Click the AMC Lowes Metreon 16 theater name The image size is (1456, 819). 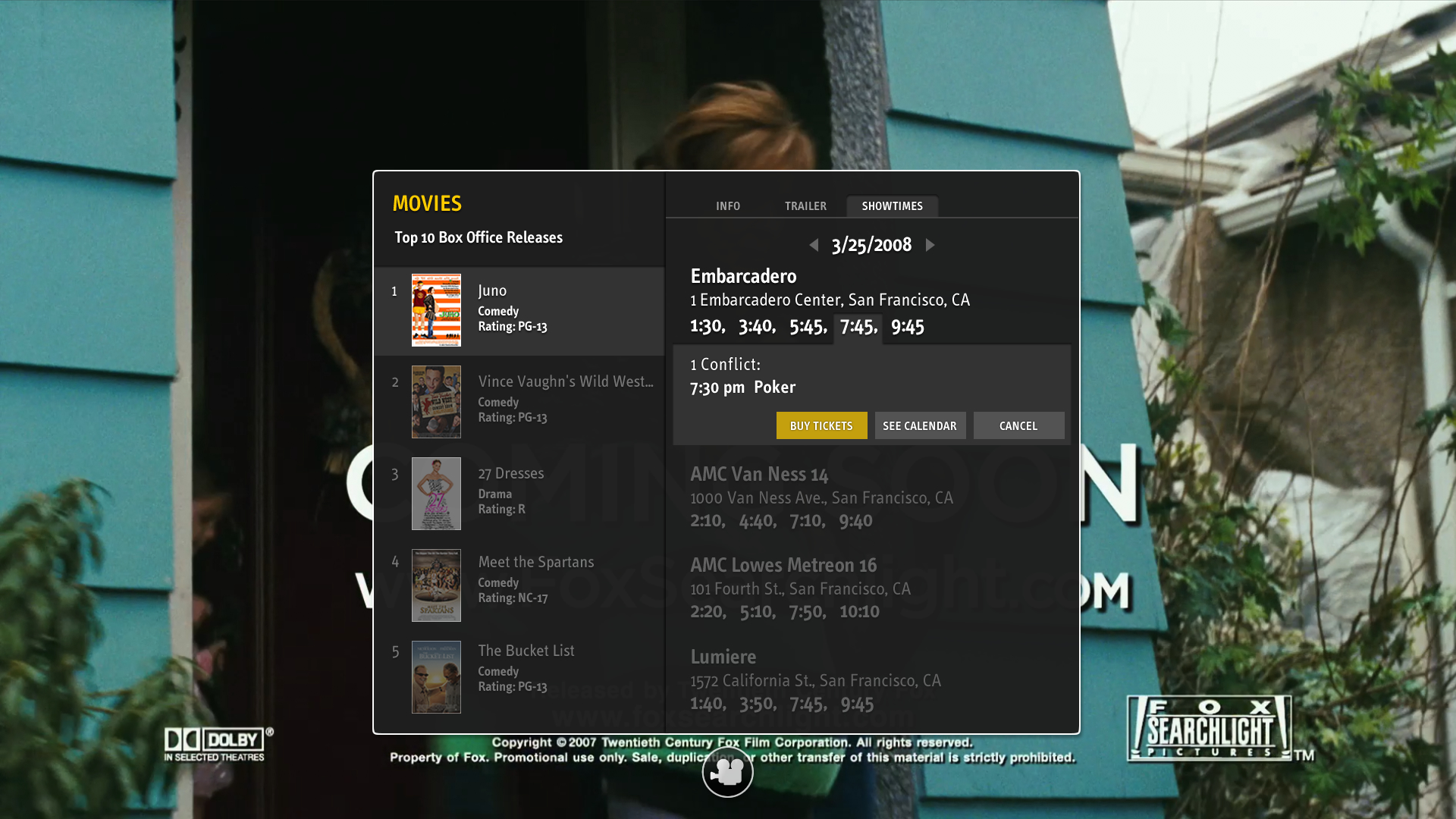pyautogui.click(x=783, y=565)
